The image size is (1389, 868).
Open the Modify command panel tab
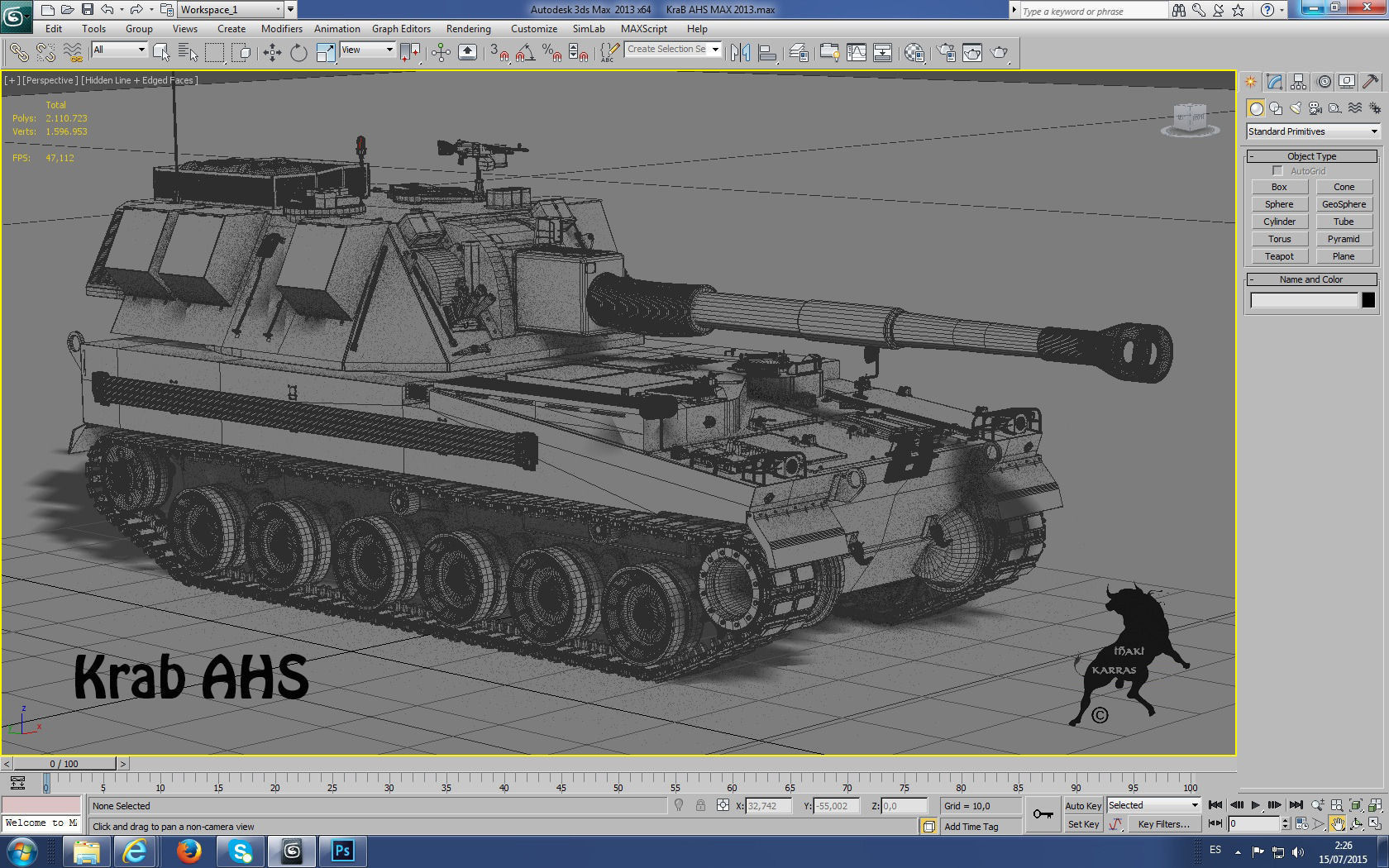click(x=1274, y=82)
